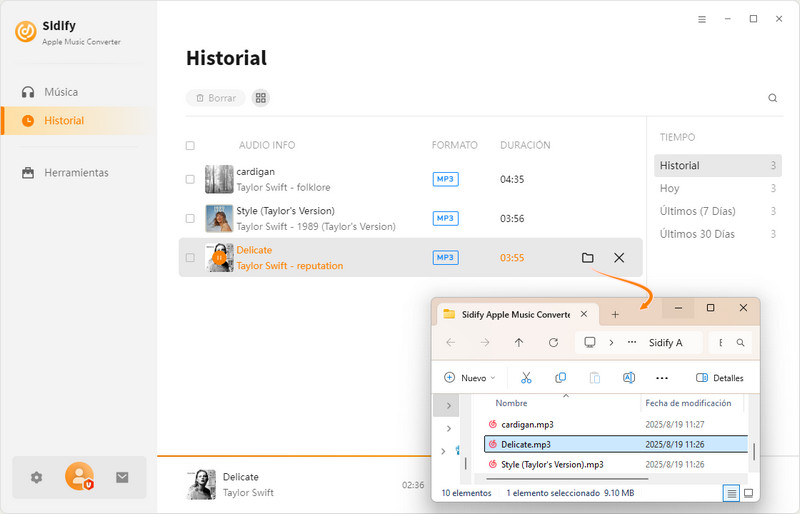Viewport: 800px width, 514px height.
Task: Click Sidify A breadcrumb in address bar
Action: tap(665, 342)
